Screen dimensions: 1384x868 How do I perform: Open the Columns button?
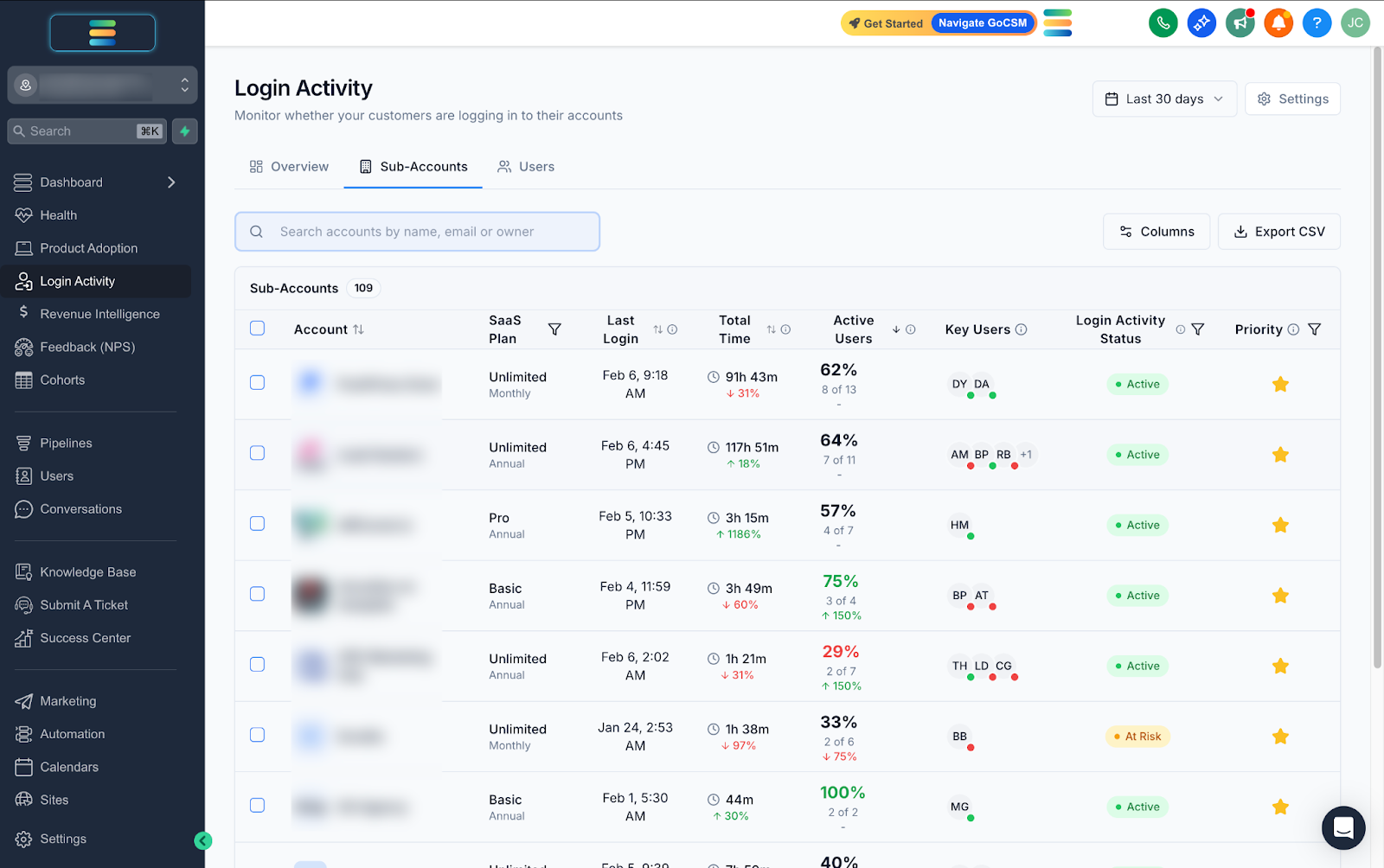[1157, 232]
